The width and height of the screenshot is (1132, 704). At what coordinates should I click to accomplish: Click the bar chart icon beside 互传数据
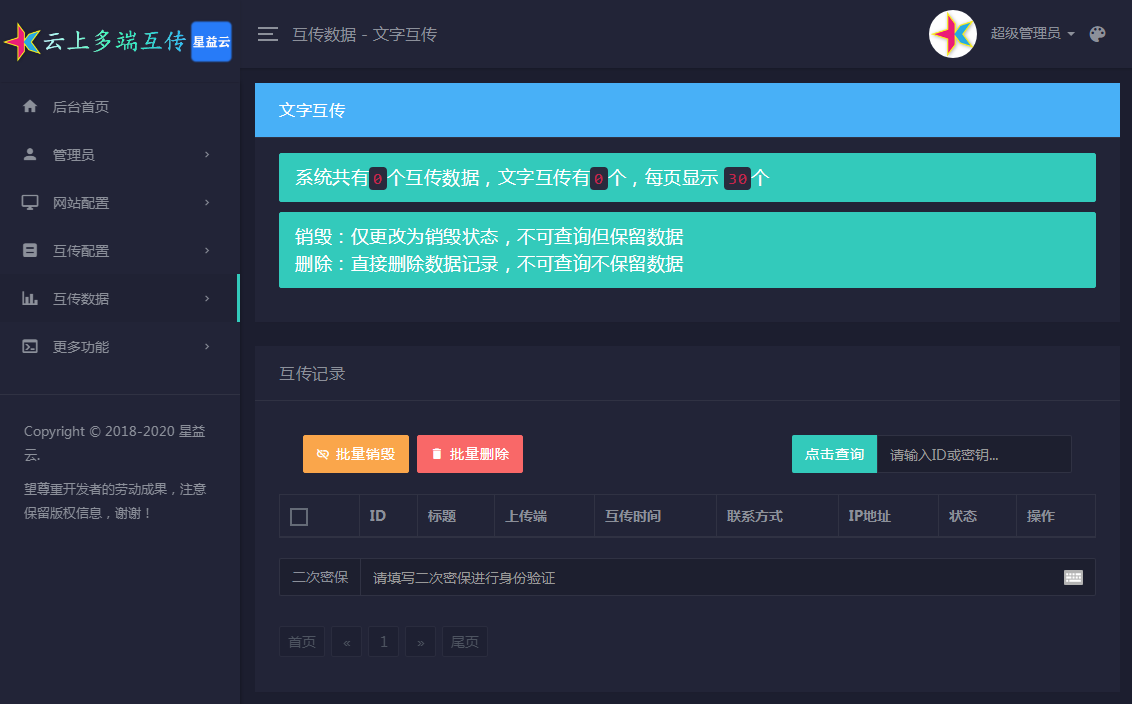pos(30,298)
